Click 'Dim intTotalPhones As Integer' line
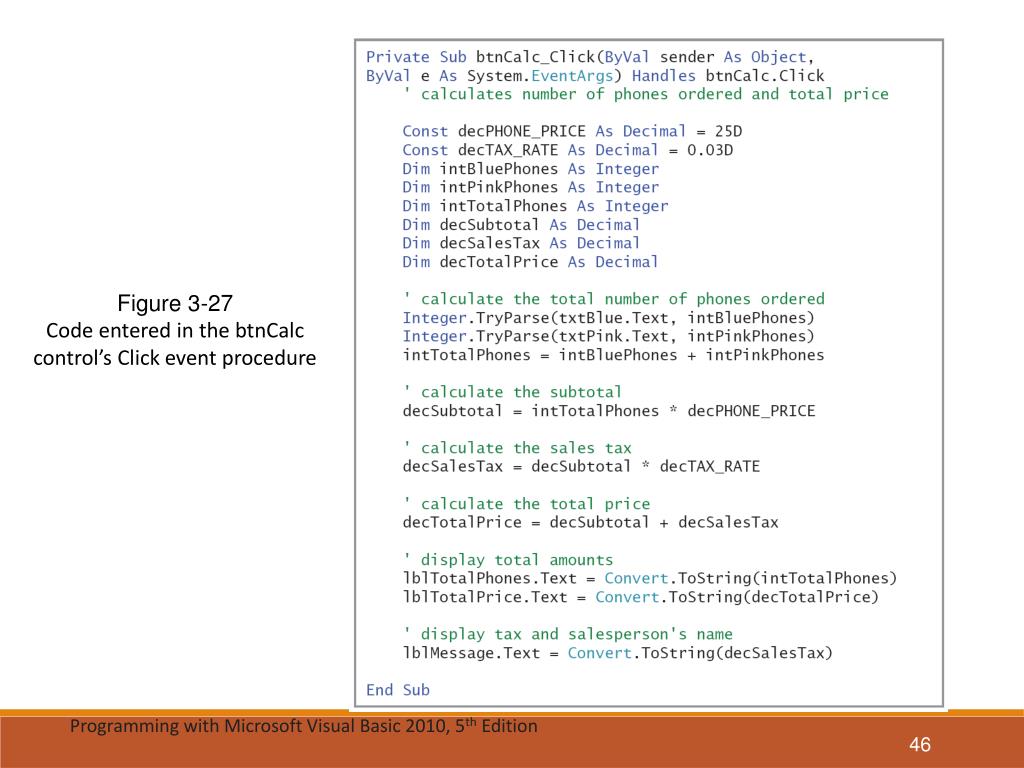1024x768 pixels. pyautogui.click(x=536, y=206)
